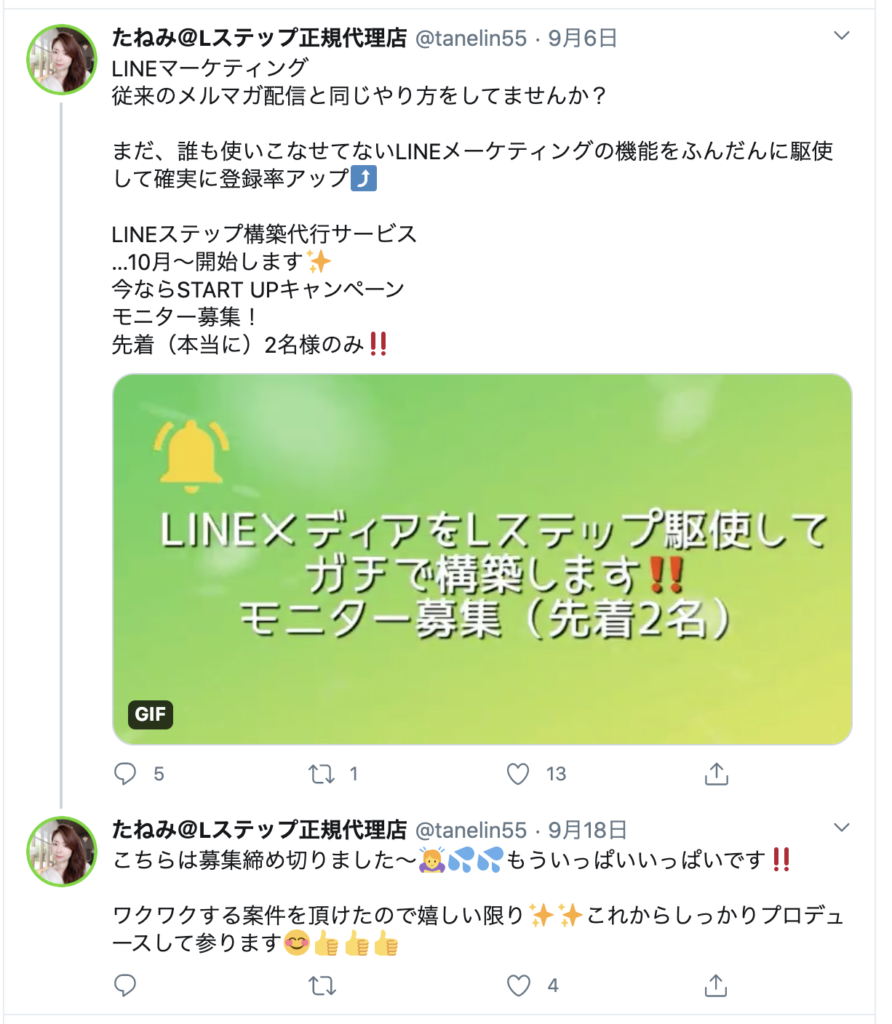Open profile avatar on first tweet
The height and width of the screenshot is (1024, 892).
61,59
